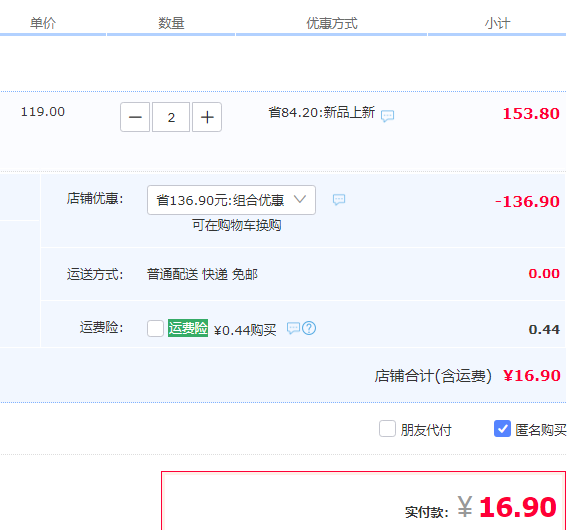Uncheck the 匿名购买 checkbox
Screen dimensions: 579x530
tap(503, 428)
